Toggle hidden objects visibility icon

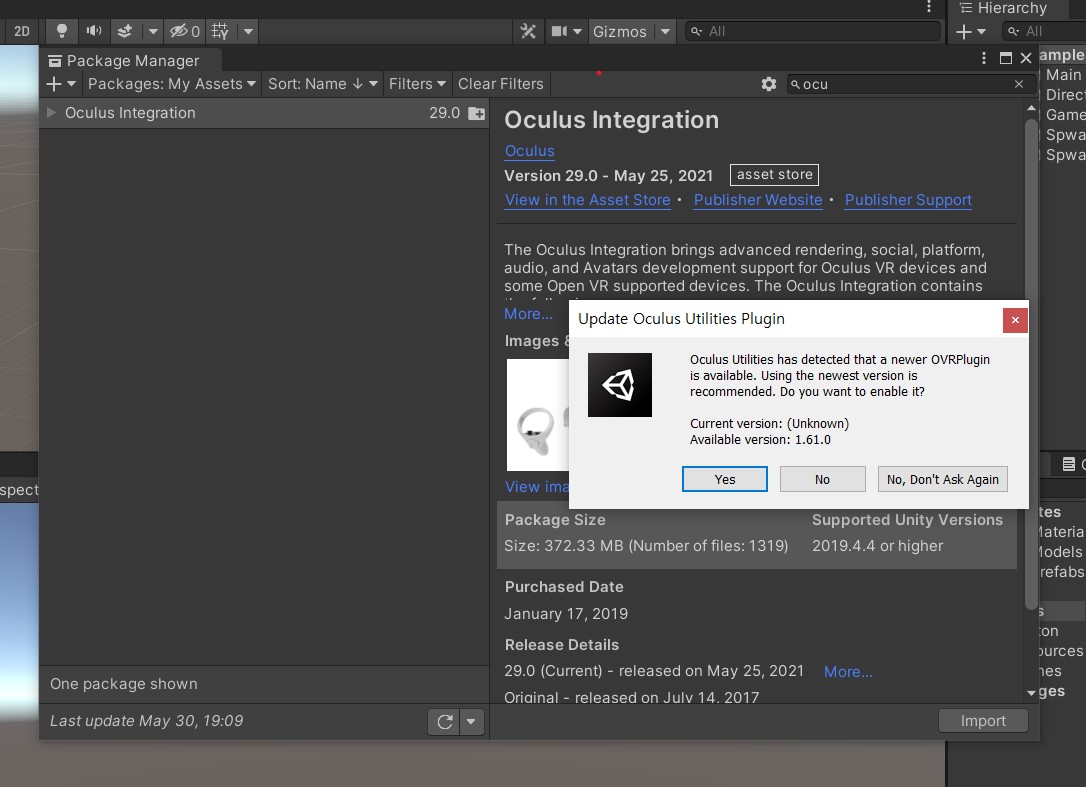pos(185,31)
